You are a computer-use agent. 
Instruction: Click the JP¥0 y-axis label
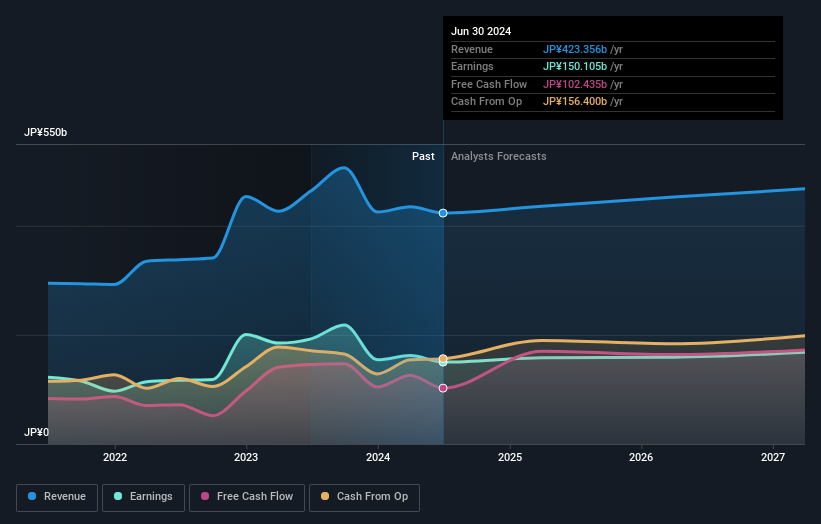coord(36,432)
